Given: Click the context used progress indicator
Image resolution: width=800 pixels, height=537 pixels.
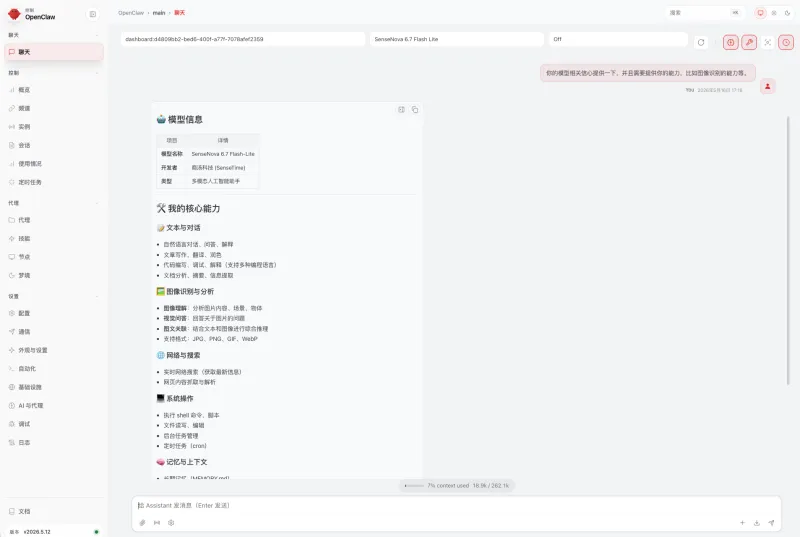Looking at the screenshot, I should [457, 485].
